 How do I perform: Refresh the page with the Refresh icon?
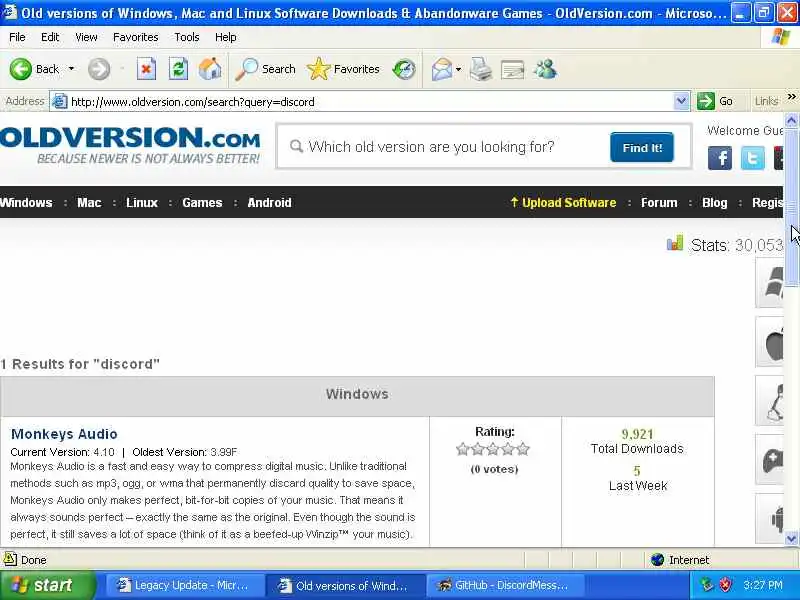[x=178, y=69]
